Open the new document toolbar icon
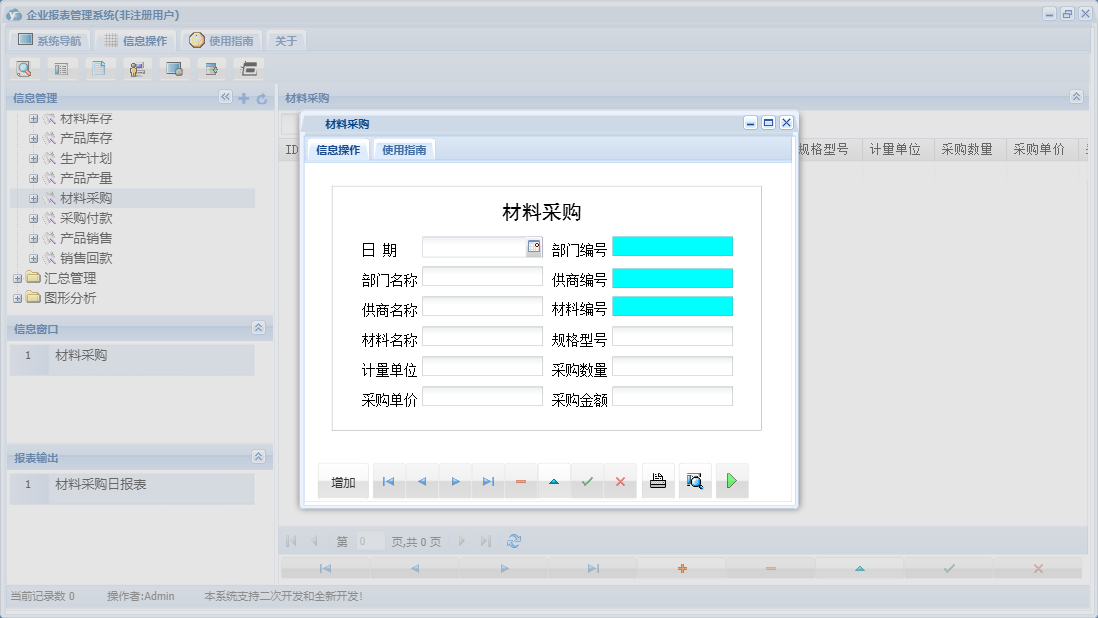Screen dimensions: 1098x618 pyautogui.click(x=99, y=68)
